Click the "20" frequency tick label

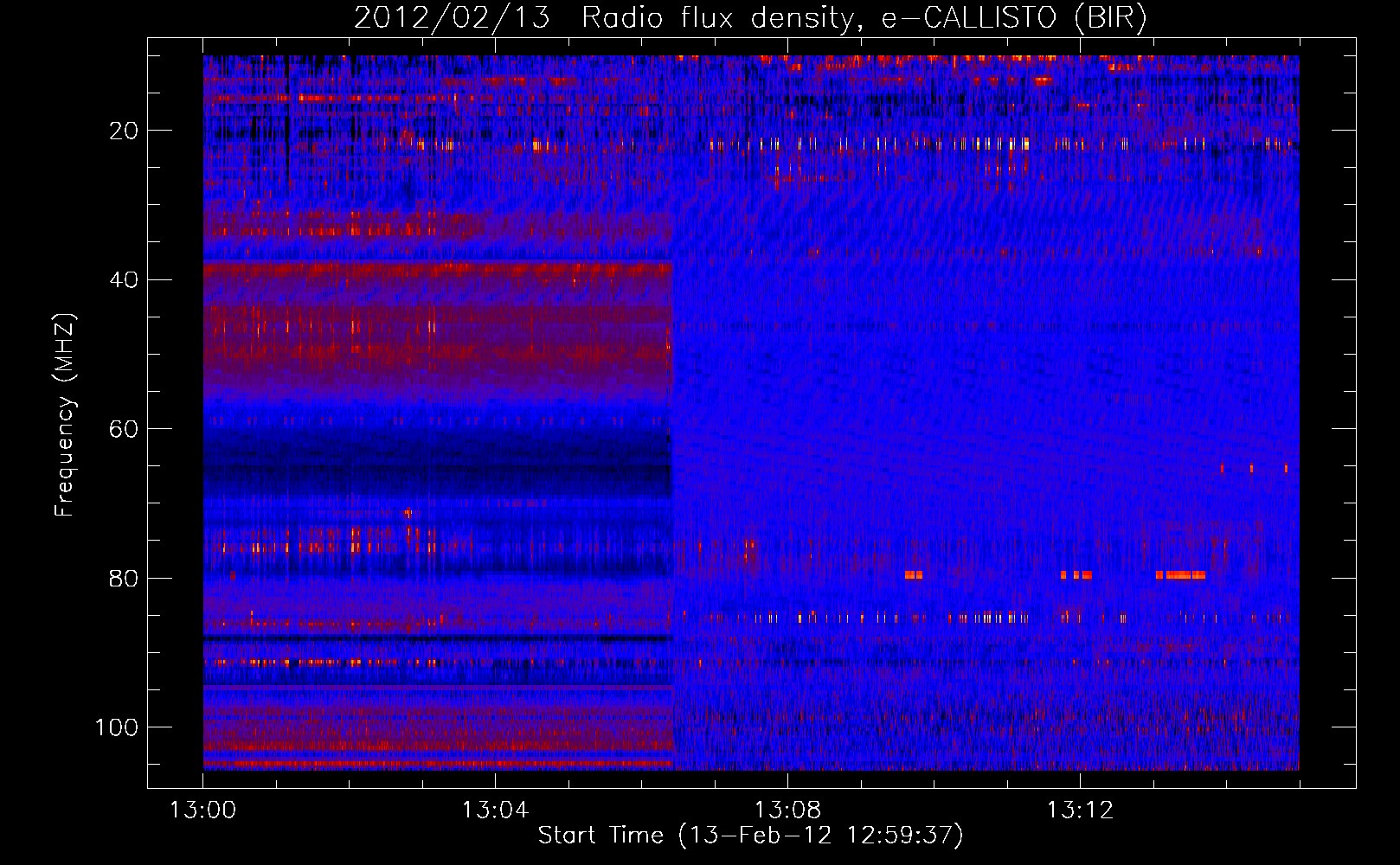(124, 131)
